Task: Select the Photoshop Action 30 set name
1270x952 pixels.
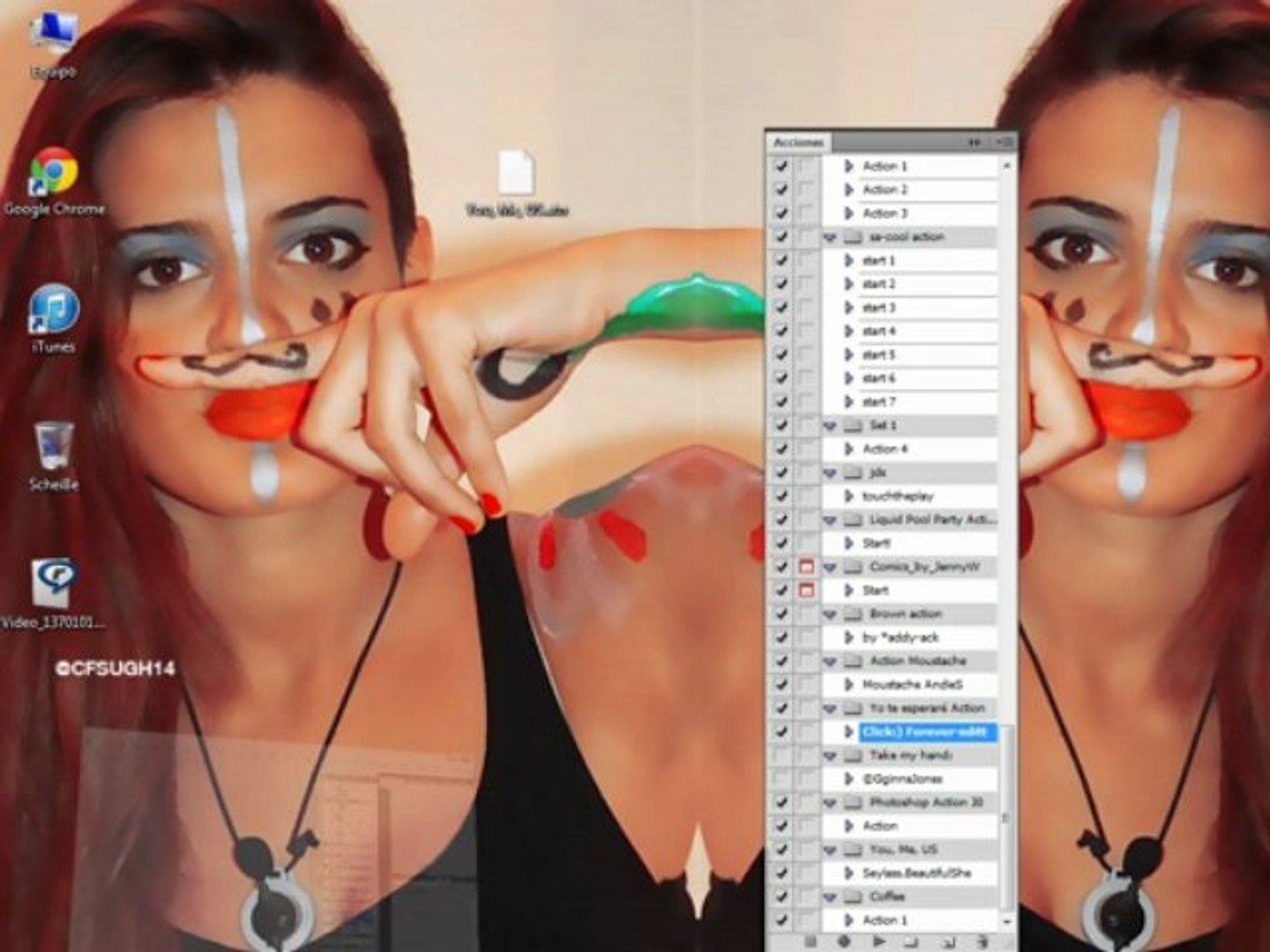Action: point(926,802)
